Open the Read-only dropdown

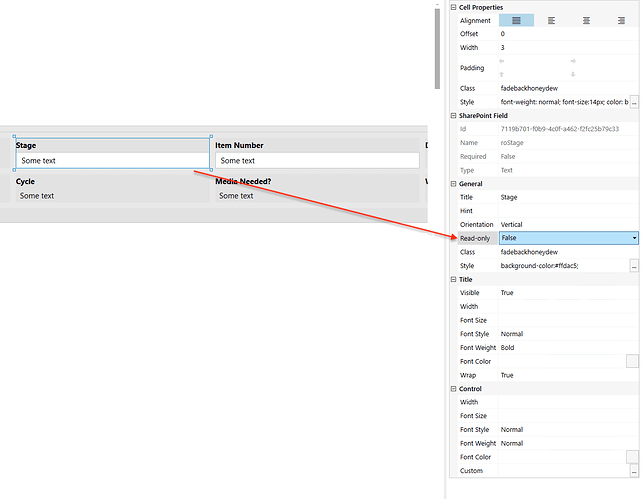pos(633,238)
